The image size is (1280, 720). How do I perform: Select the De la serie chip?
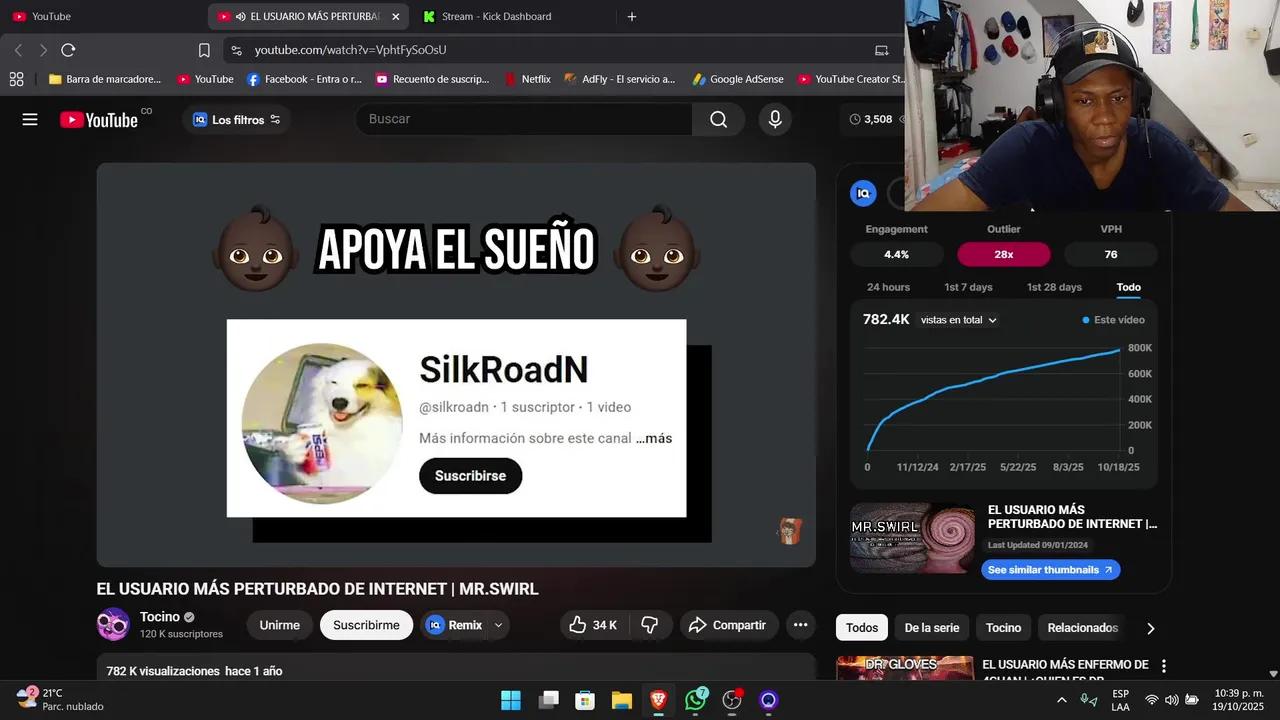coord(931,628)
